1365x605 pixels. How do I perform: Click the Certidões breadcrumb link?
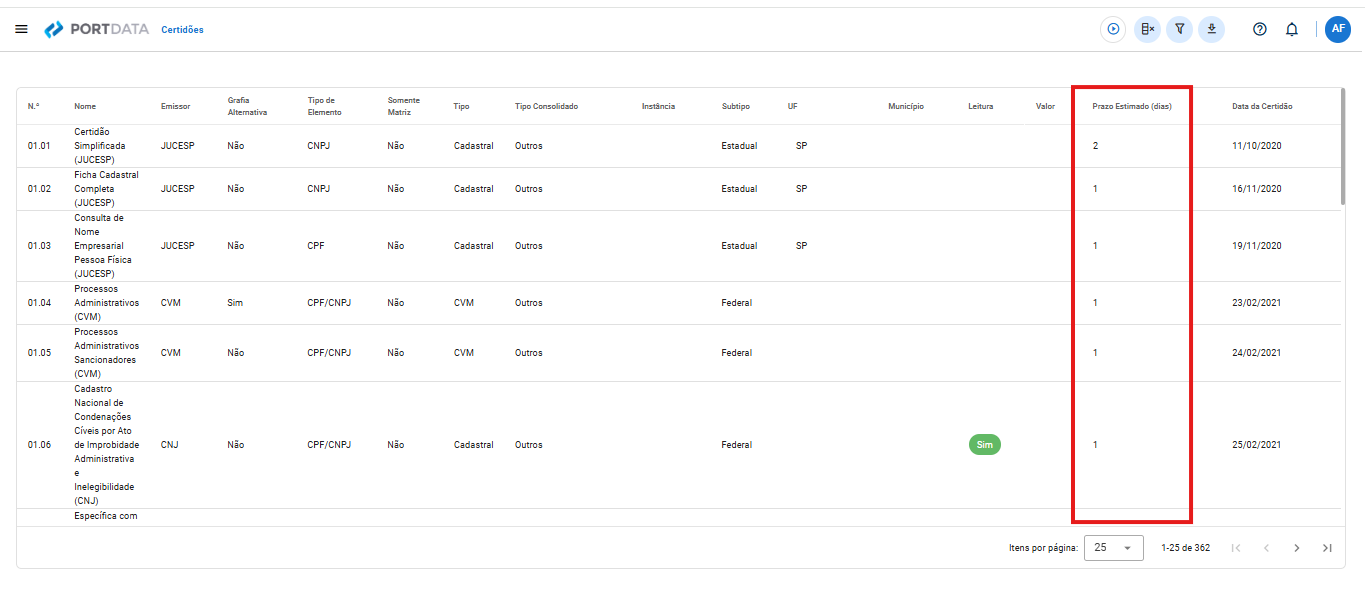182,30
